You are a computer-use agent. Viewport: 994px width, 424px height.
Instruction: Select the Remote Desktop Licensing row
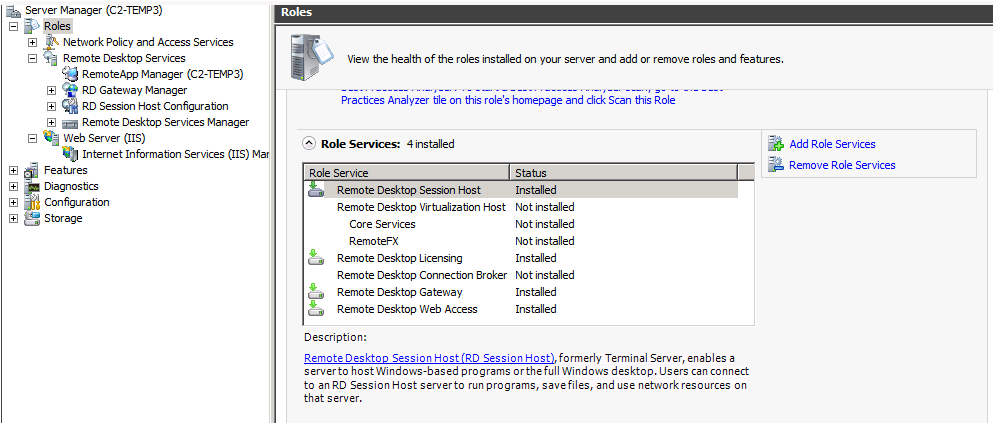point(522,259)
